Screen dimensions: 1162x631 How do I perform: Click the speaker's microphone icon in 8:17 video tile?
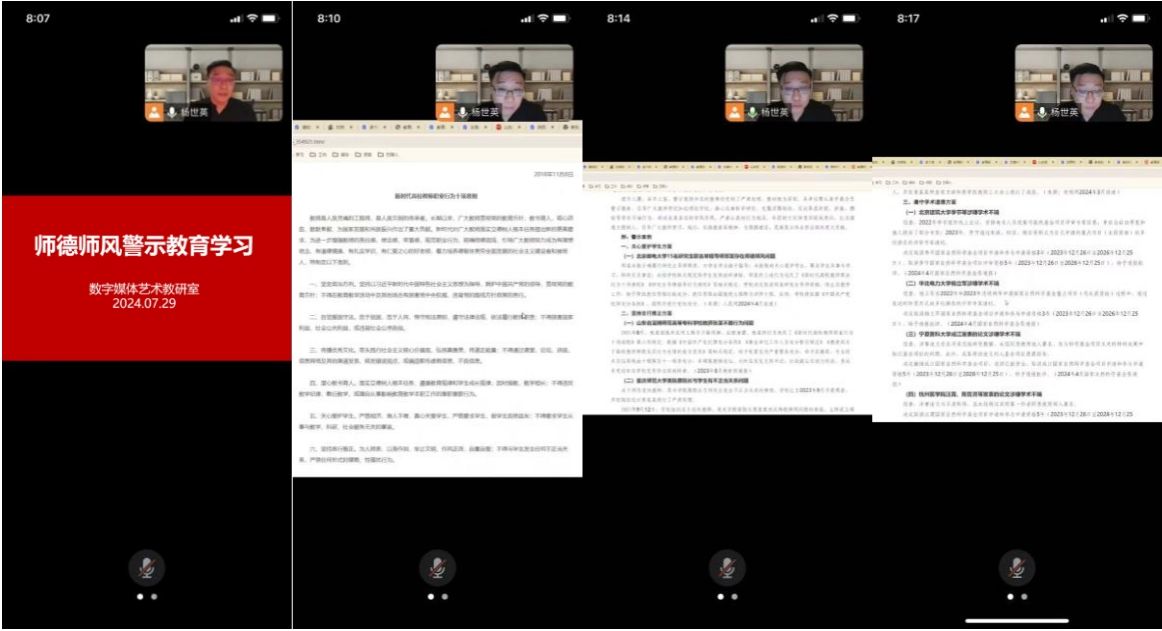point(1043,112)
